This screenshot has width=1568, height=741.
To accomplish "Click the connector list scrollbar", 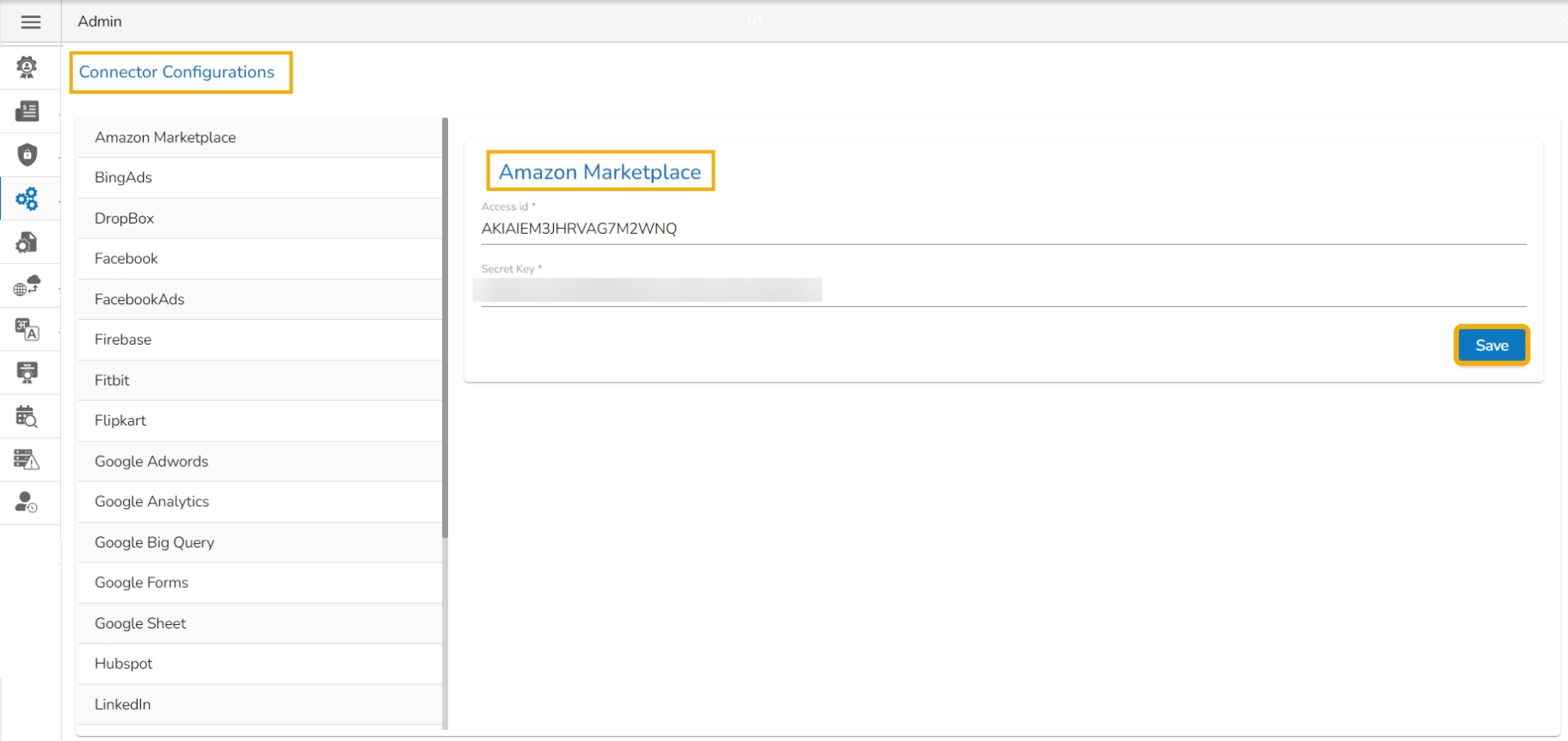I will (x=445, y=328).
